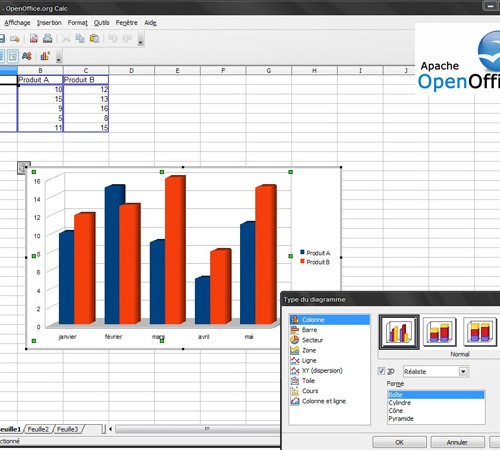Switch to the Feuille3 sheet tab
Viewport: 500px width, 450px height.
coord(68,429)
